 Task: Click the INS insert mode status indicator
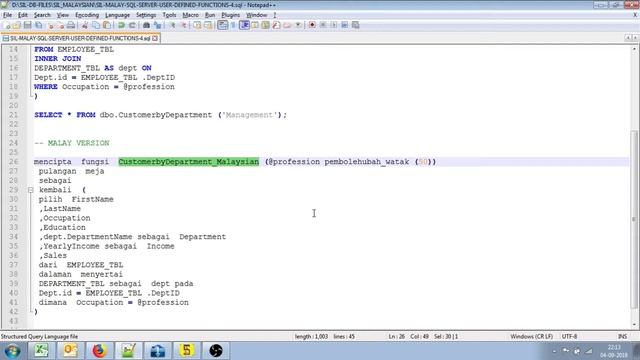622,337
